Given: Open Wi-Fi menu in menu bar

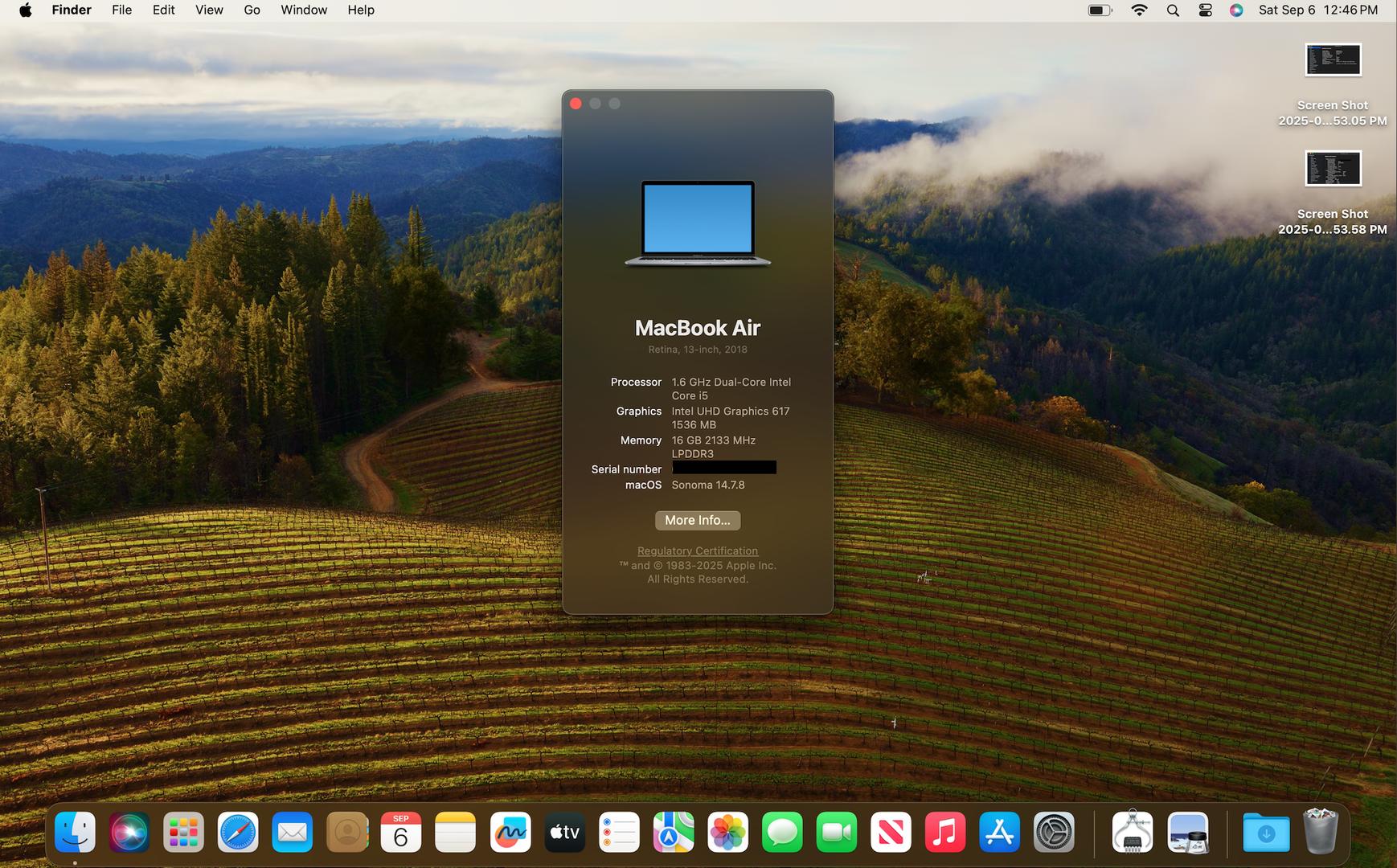Looking at the screenshot, I should (1139, 10).
